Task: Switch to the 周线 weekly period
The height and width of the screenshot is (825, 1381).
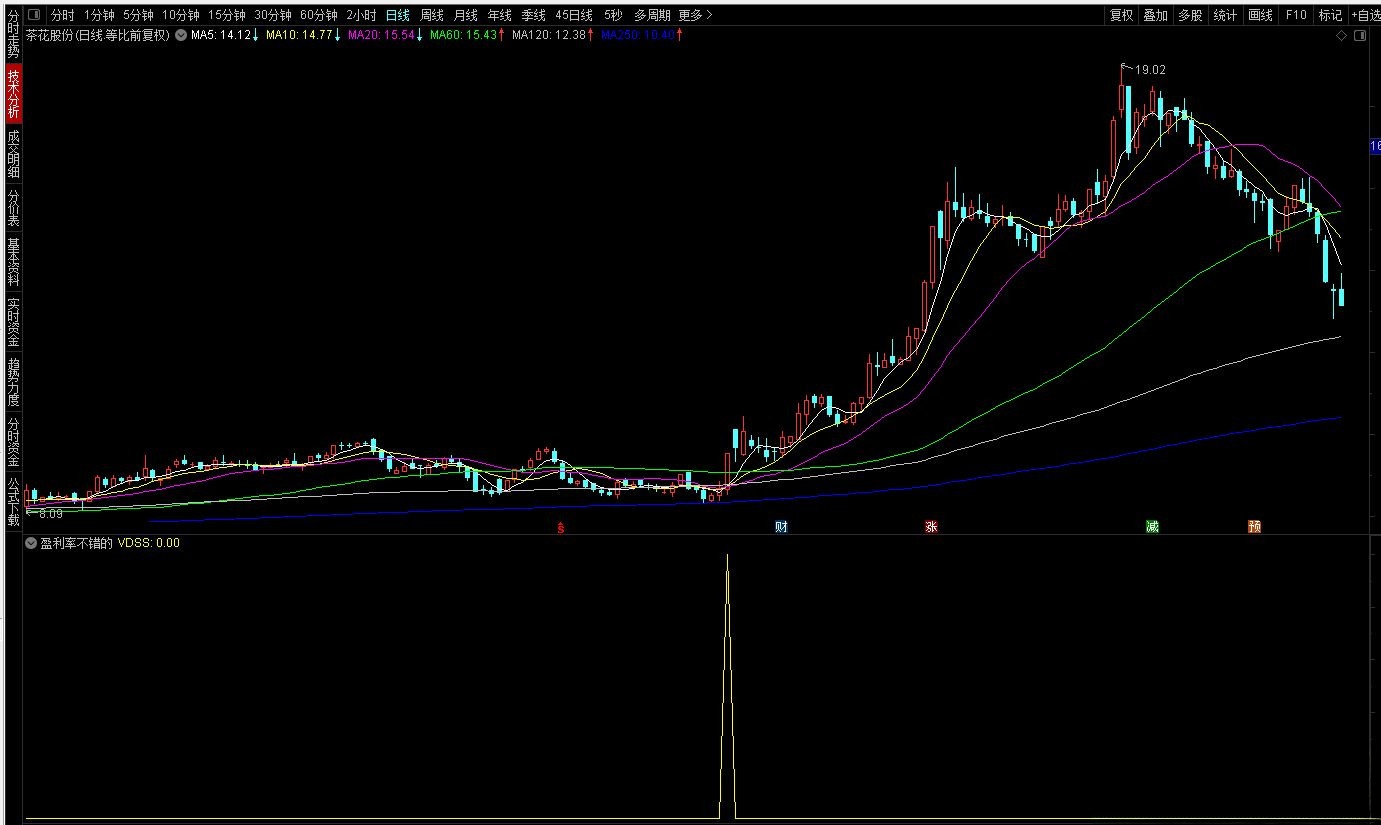Action: click(432, 15)
